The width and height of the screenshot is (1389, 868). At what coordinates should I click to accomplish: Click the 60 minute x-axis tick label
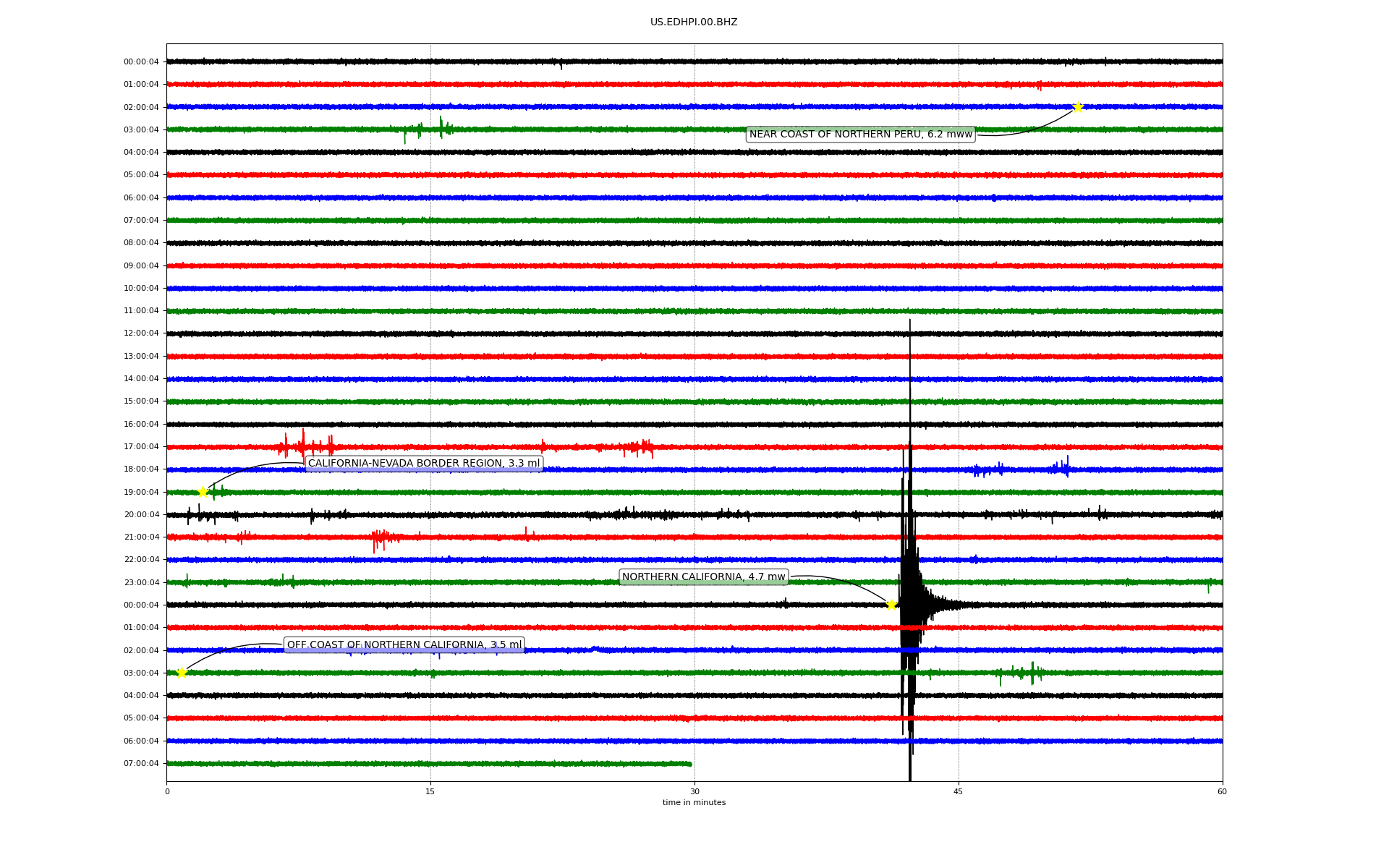[1222, 791]
